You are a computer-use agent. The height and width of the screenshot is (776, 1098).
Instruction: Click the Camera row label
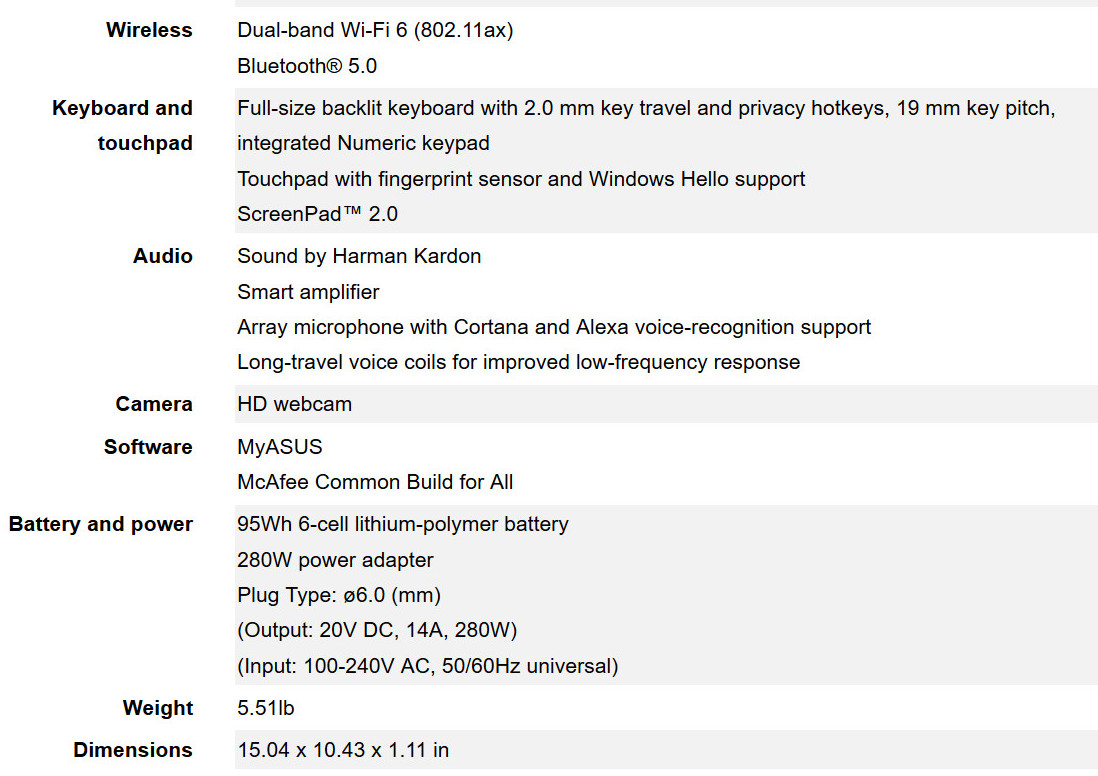(x=154, y=404)
